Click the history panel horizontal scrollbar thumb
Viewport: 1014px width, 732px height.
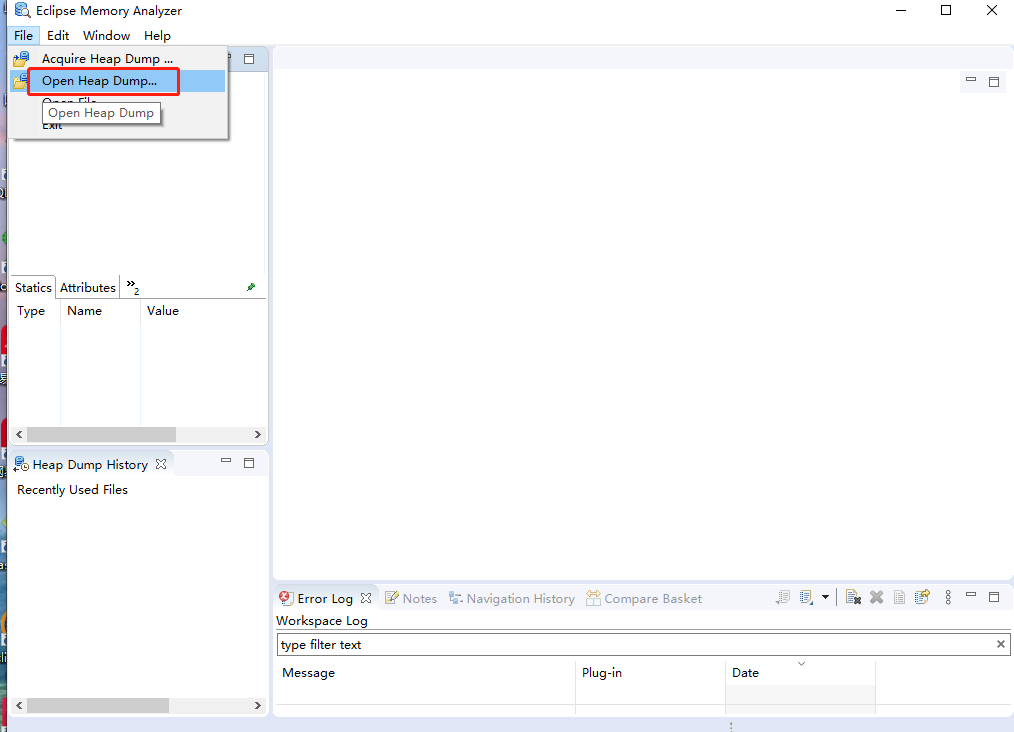coord(98,705)
